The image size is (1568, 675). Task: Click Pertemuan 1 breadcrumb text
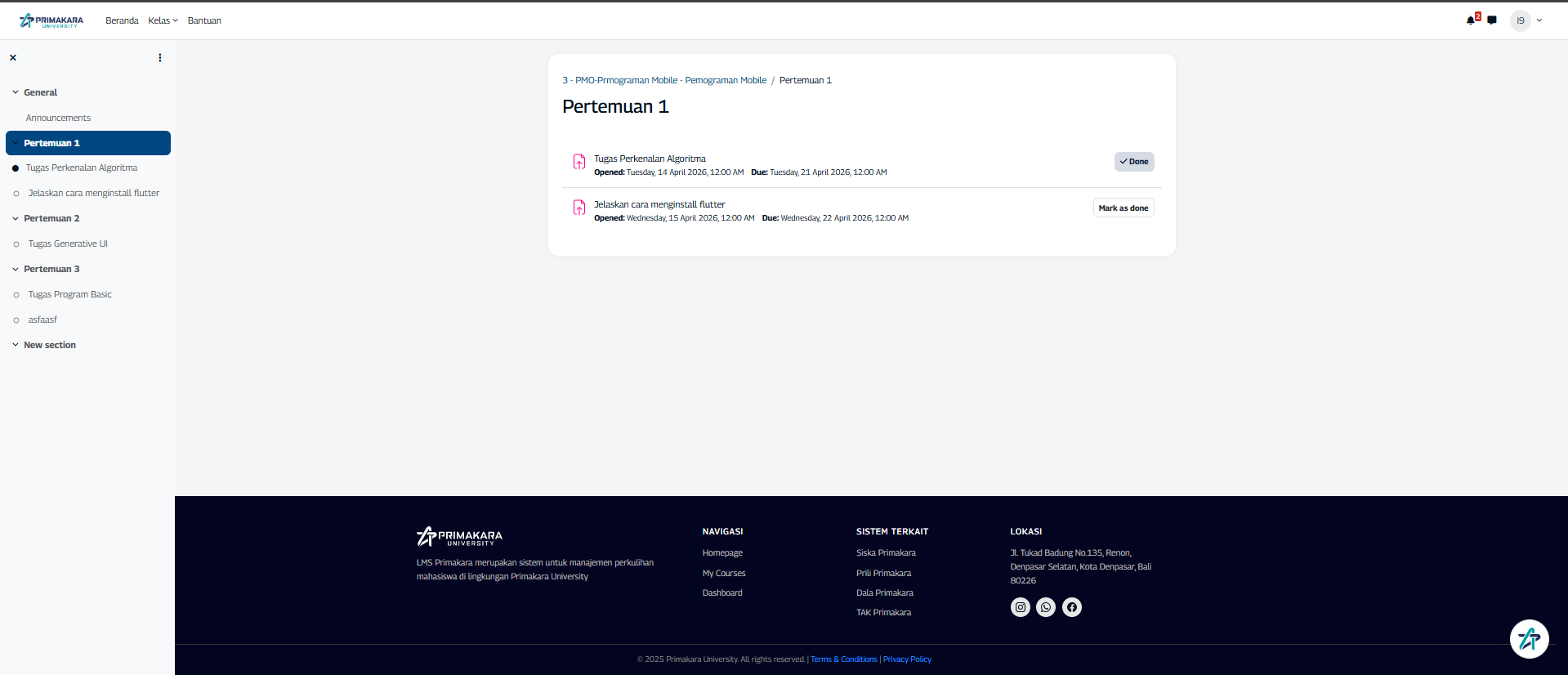[806, 80]
